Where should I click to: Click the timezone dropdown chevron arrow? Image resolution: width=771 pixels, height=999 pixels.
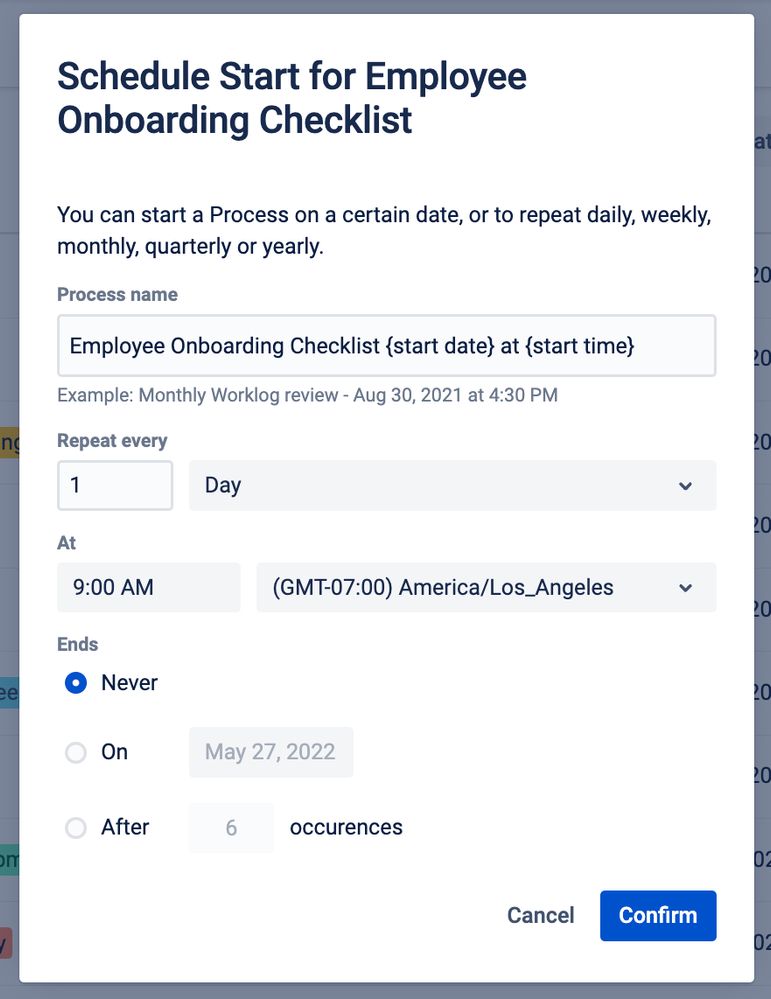(685, 588)
